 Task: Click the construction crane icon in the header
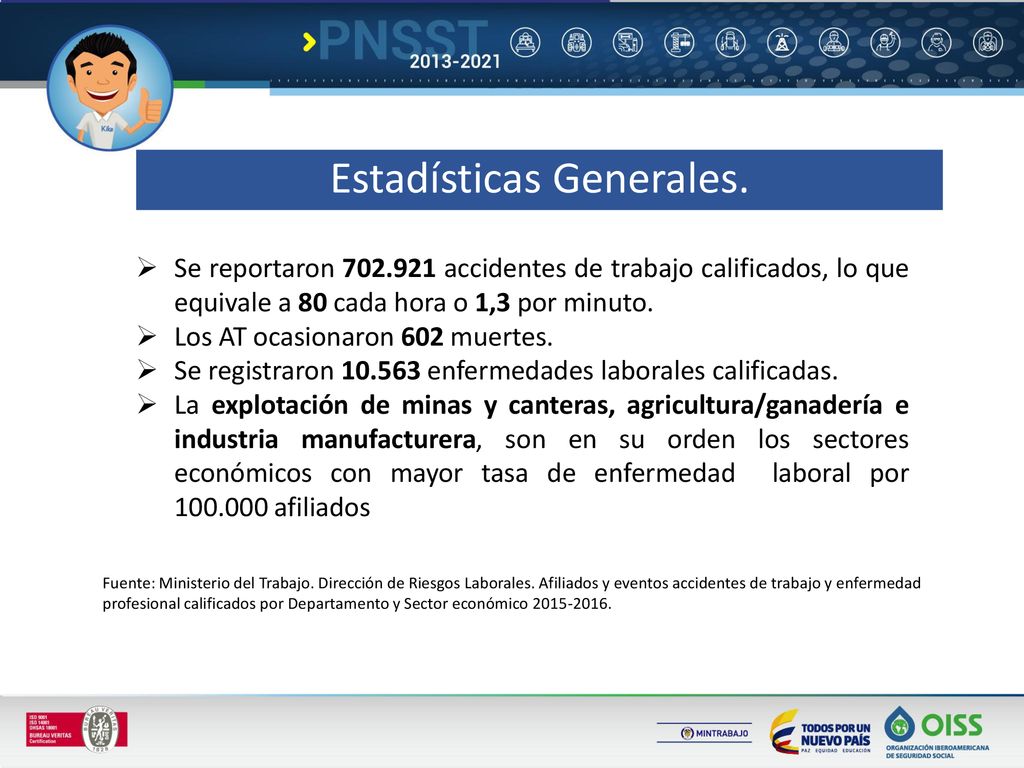pyautogui.click(x=679, y=43)
